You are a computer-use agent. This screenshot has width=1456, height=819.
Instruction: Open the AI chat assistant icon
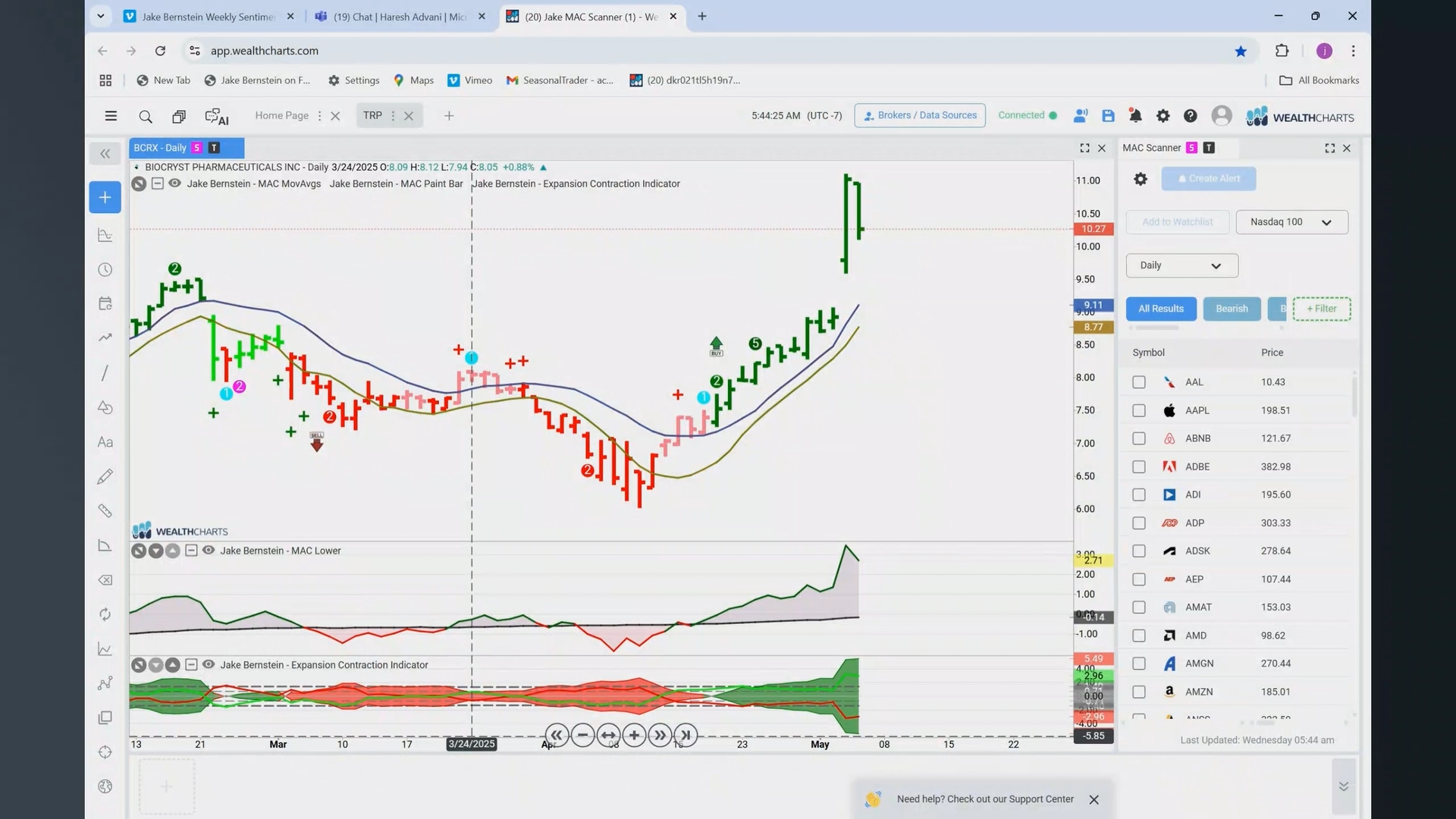tap(217, 116)
